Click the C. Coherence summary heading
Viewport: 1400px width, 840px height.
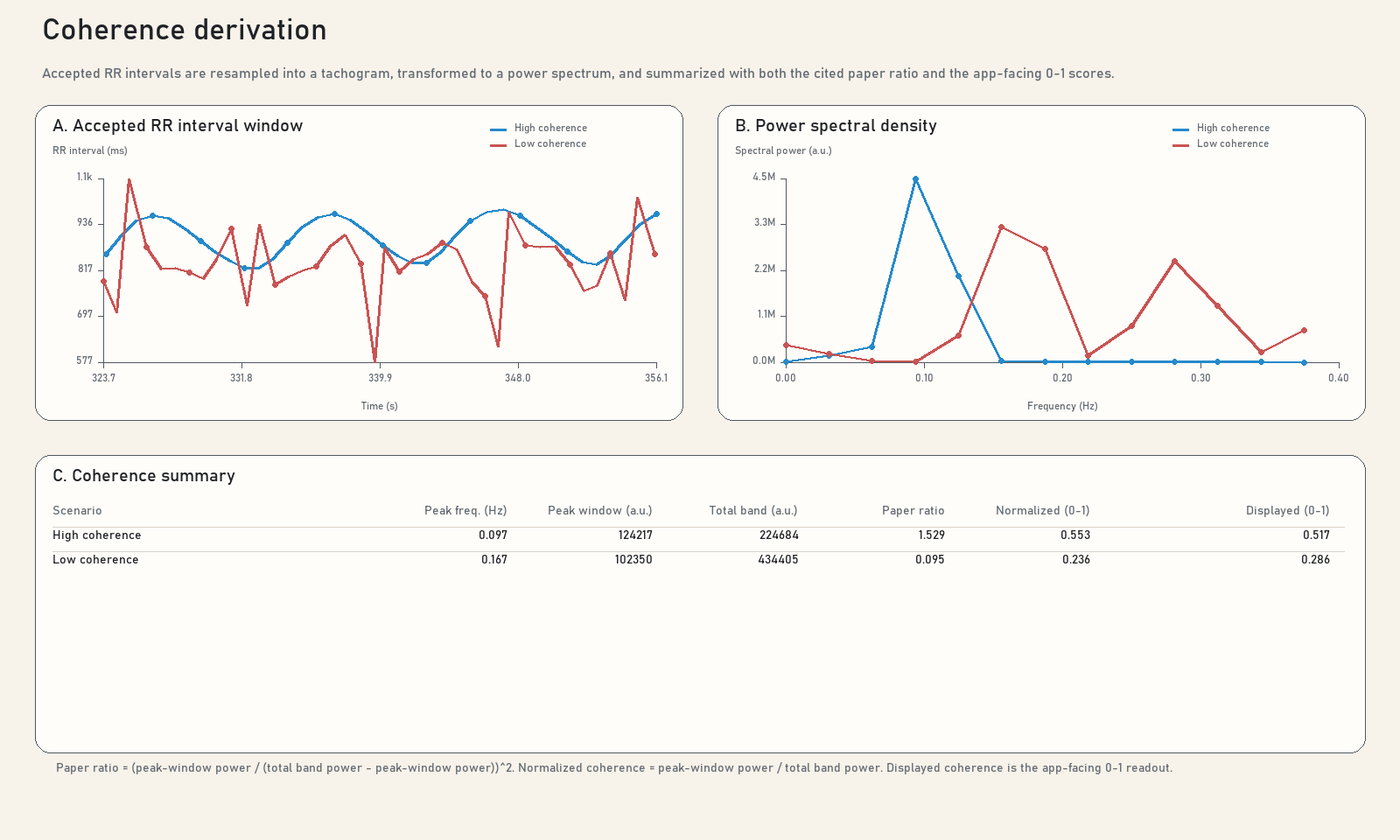pyautogui.click(x=143, y=475)
